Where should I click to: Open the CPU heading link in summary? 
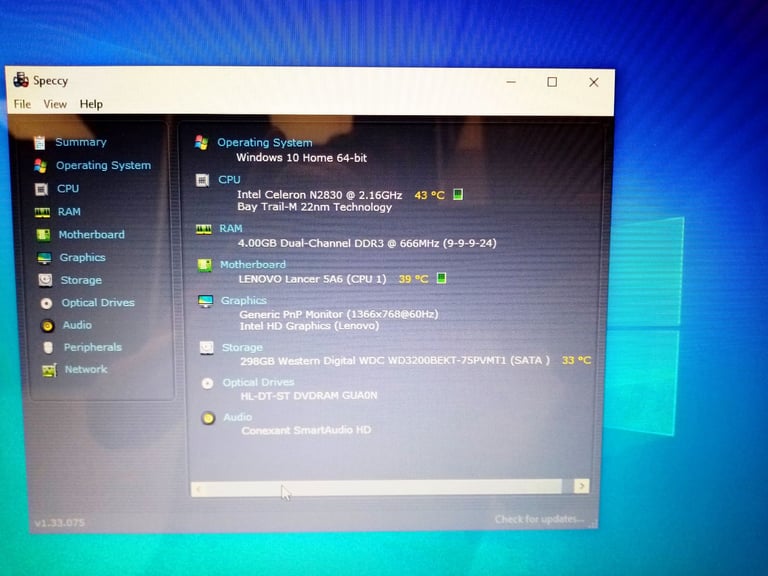(x=229, y=180)
